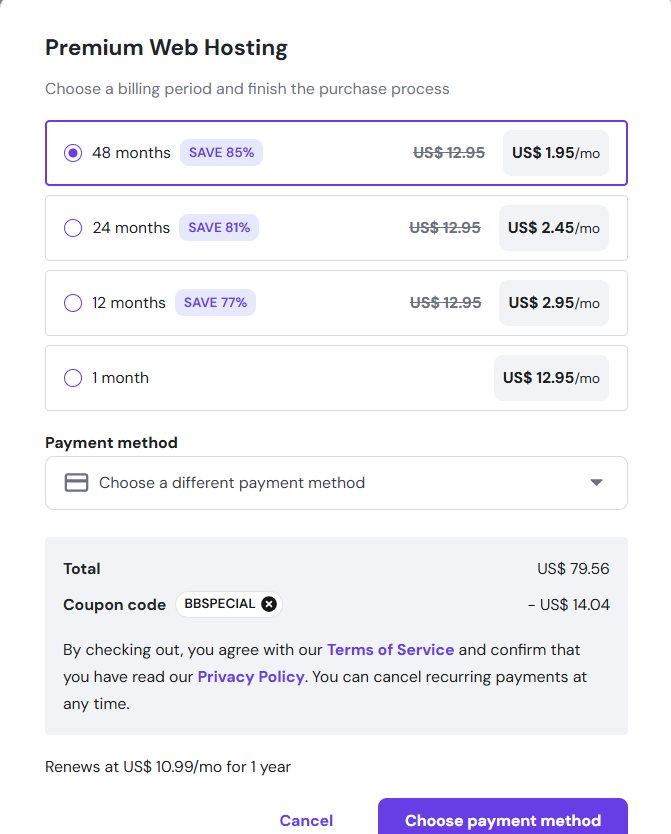Click the US$ 2.95/mo price tag
Screen dimensions: 671x834
tap(553, 303)
